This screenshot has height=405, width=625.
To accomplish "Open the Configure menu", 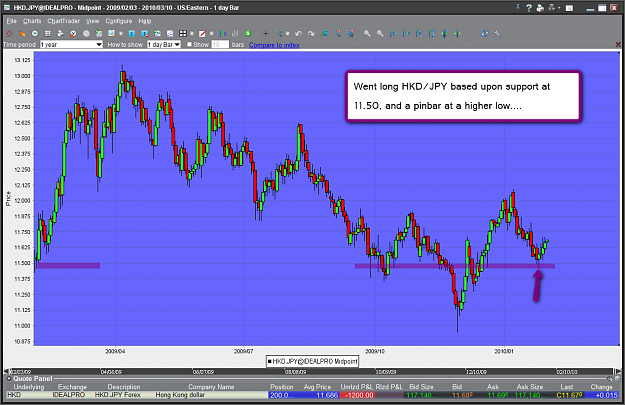I will pyautogui.click(x=119, y=21).
